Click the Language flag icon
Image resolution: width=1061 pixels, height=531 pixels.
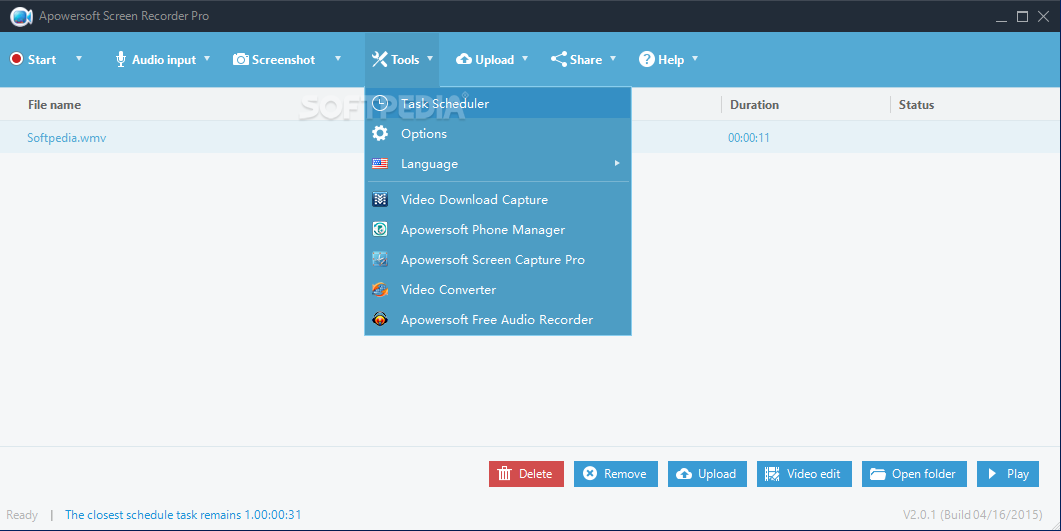click(x=380, y=164)
